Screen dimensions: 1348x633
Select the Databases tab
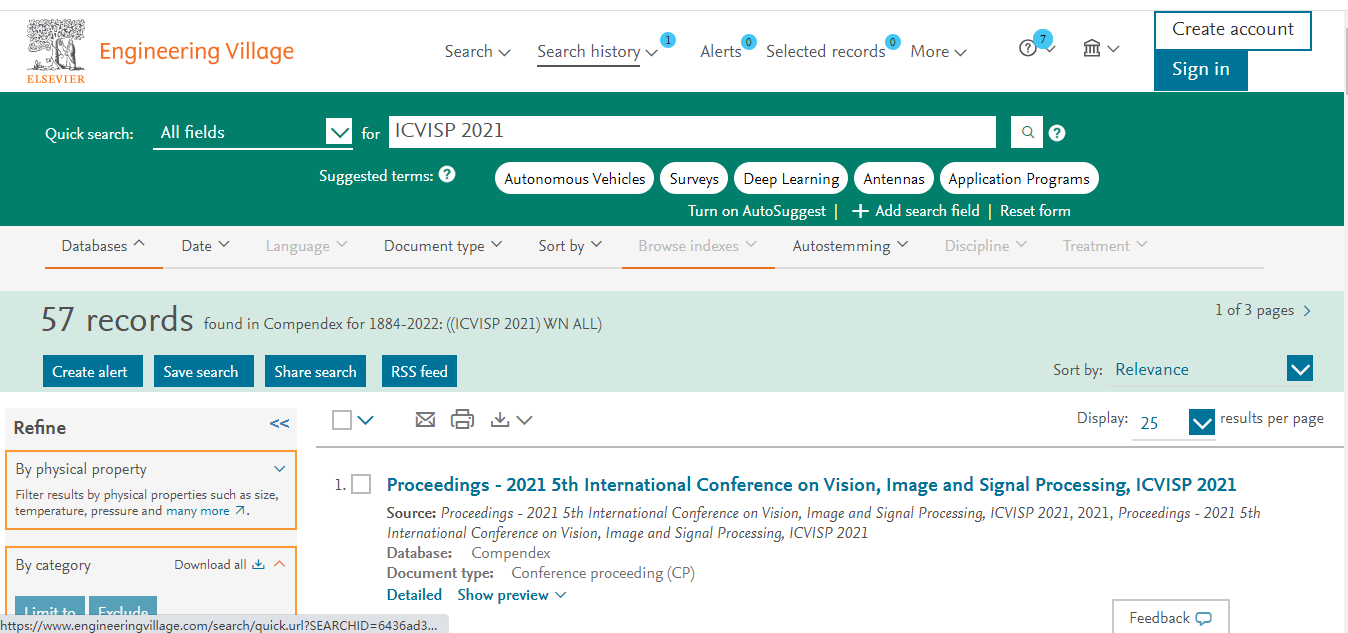click(x=103, y=246)
